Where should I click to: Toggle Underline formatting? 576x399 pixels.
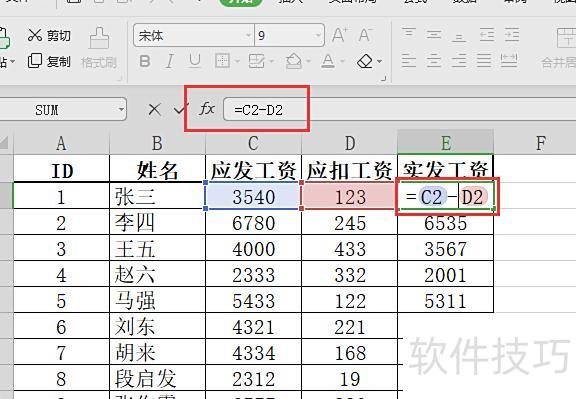pyautogui.click(x=195, y=61)
